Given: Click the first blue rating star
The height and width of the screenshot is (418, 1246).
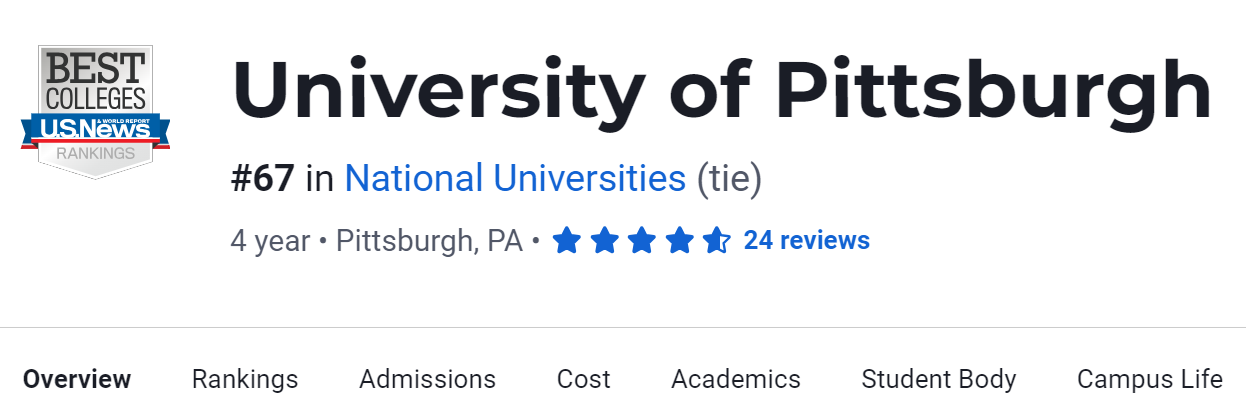Looking at the screenshot, I should [567, 241].
